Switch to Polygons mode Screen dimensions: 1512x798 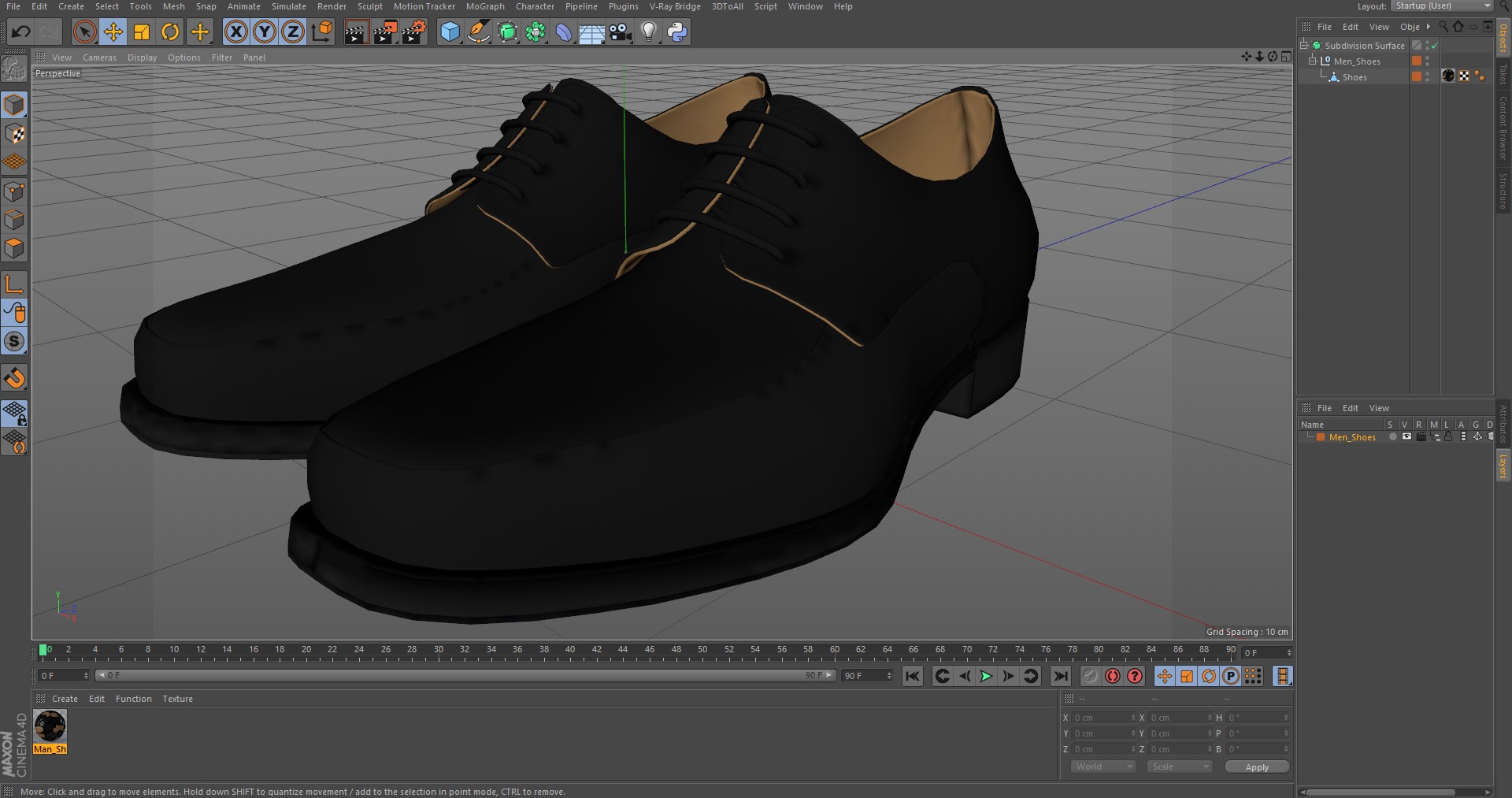tap(14, 248)
